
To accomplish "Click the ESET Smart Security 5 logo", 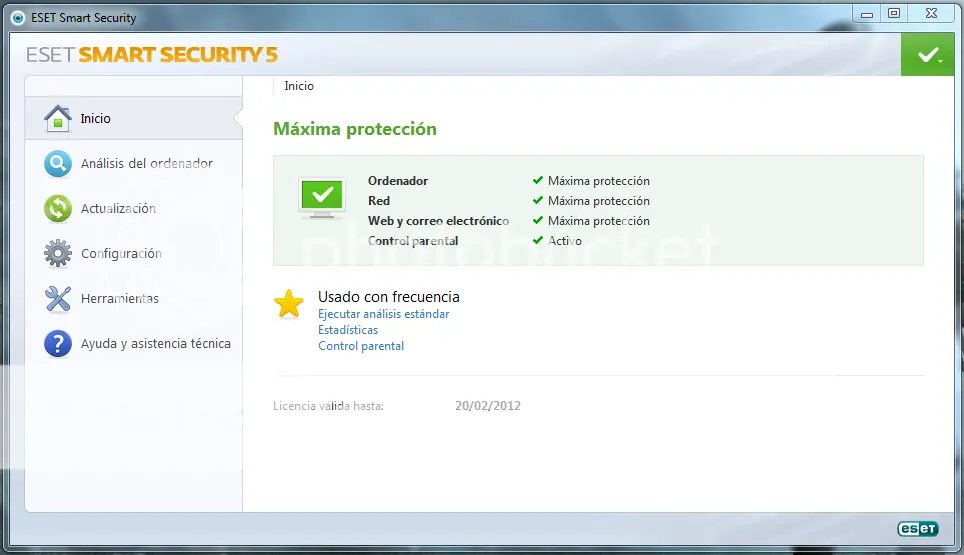I will [x=152, y=55].
